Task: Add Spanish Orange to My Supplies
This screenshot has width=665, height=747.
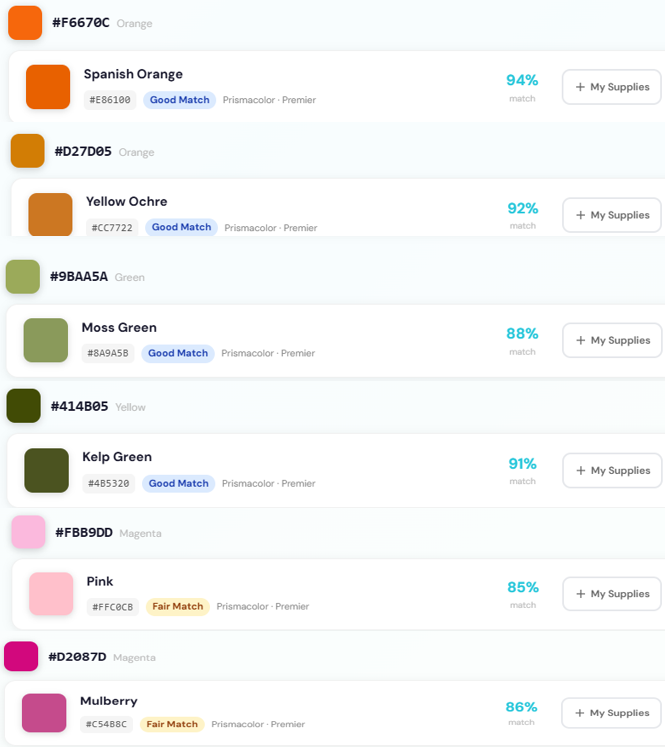Action: coord(612,87)
